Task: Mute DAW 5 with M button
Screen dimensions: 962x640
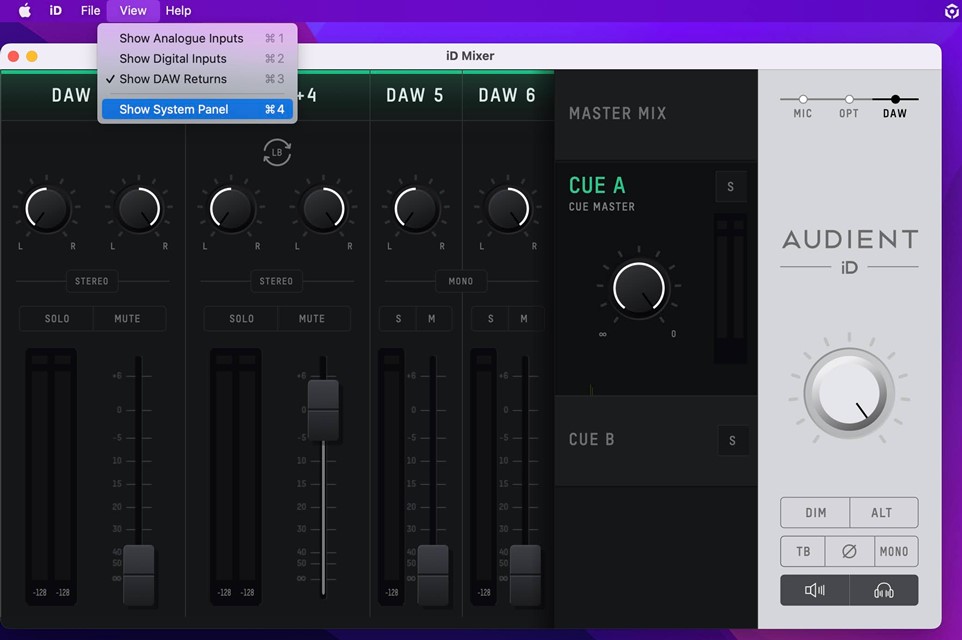Action: (432, 318)
